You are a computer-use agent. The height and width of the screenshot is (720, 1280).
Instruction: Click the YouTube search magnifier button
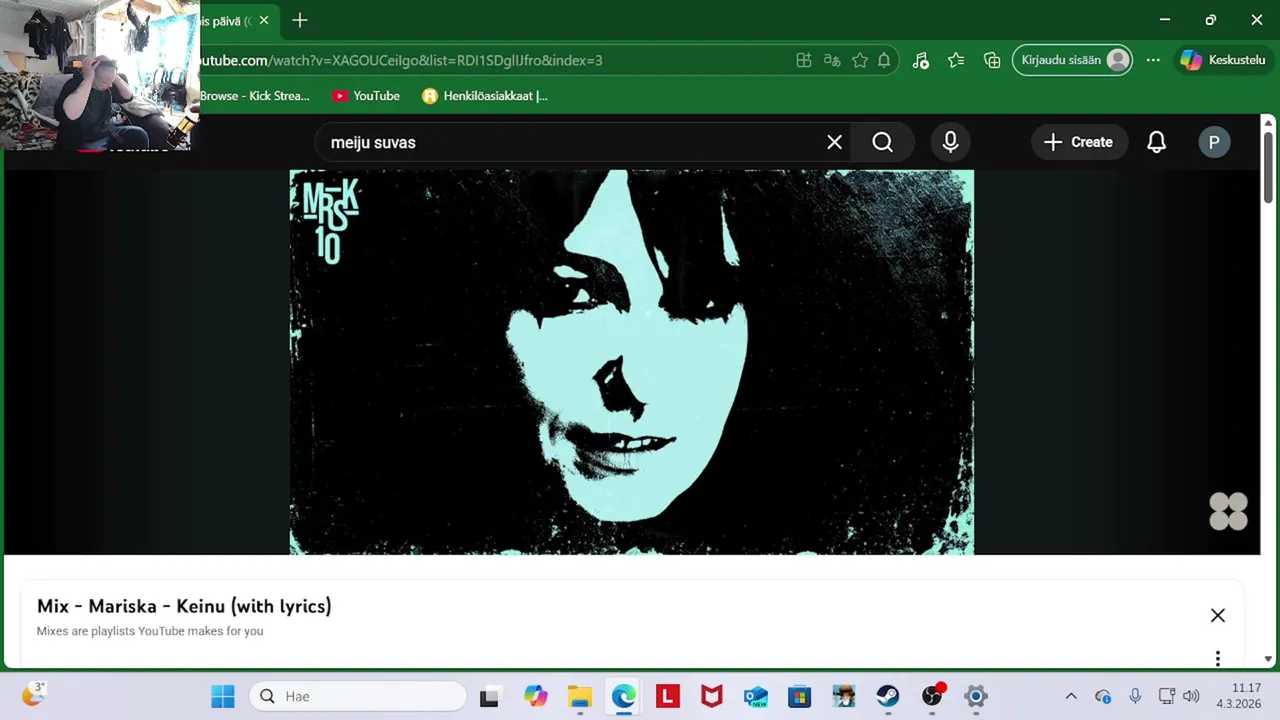pyautogui.click(x=882, y=142)
